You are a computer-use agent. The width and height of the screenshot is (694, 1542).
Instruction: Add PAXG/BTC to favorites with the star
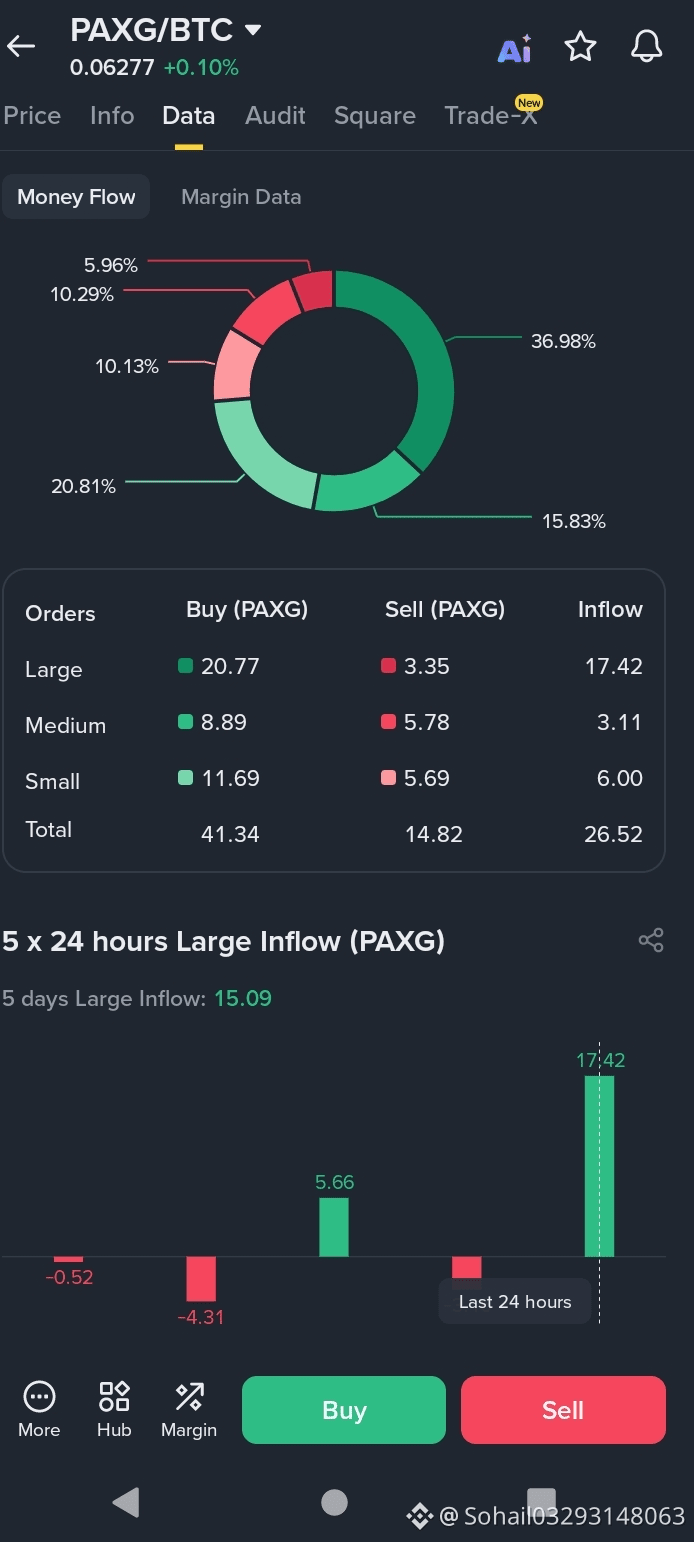click(x=581, y=47)
